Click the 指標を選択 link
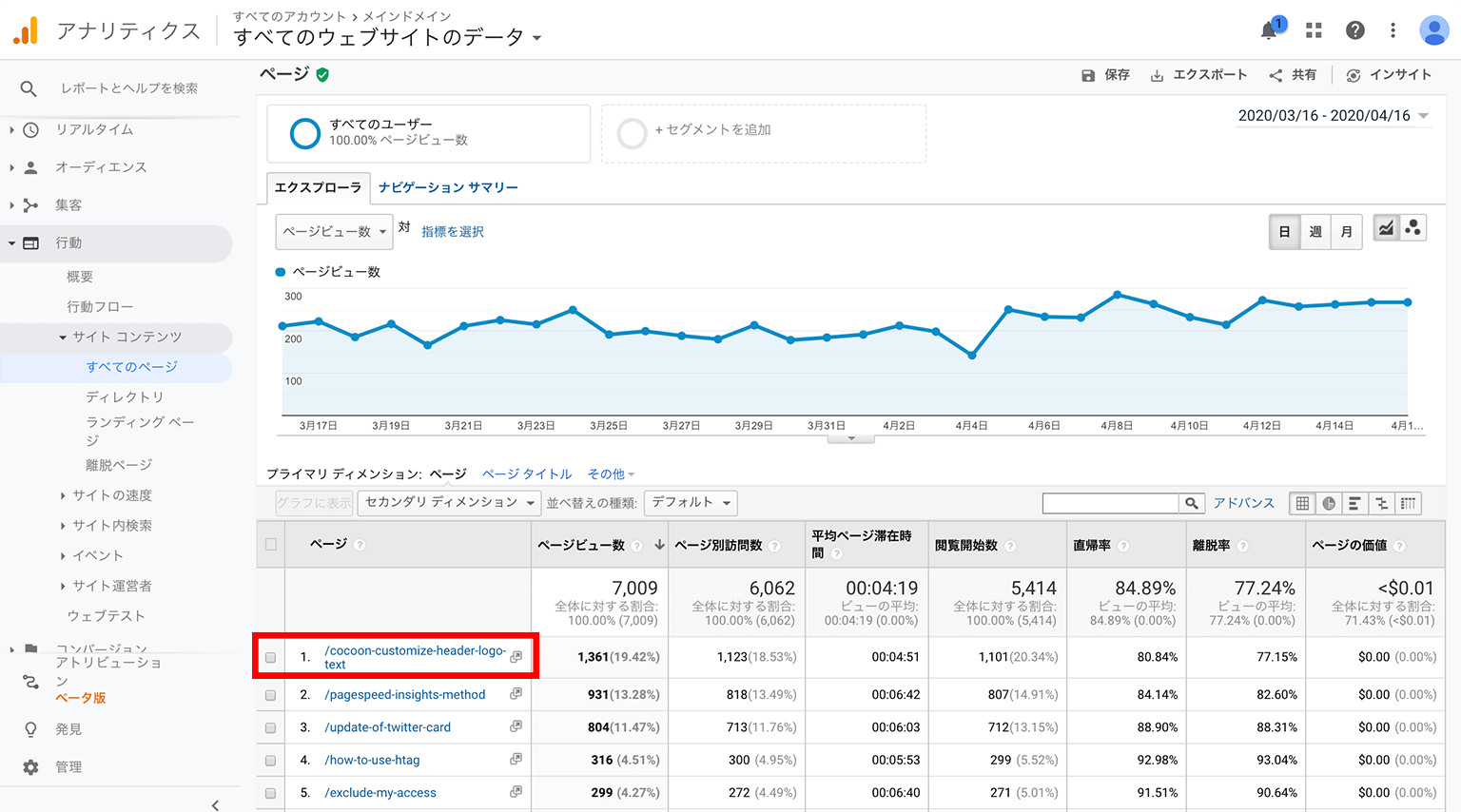The height and width of the screenshot is (812, 1461). click(x=453, y=231)
